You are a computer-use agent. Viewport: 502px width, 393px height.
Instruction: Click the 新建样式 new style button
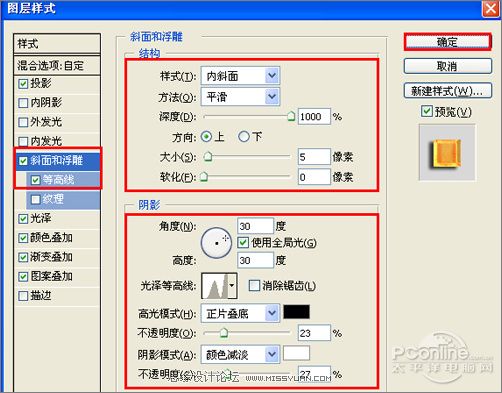click(x=448, y=90)
